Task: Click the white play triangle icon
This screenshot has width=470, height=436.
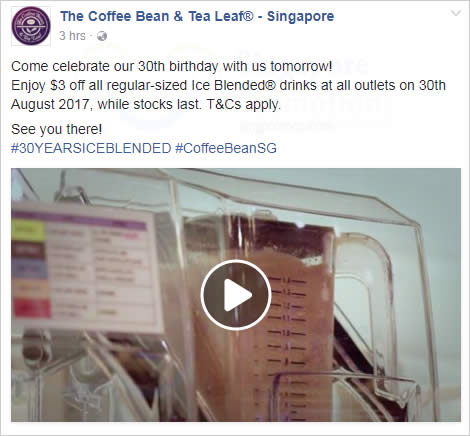Action: [237, 295]
